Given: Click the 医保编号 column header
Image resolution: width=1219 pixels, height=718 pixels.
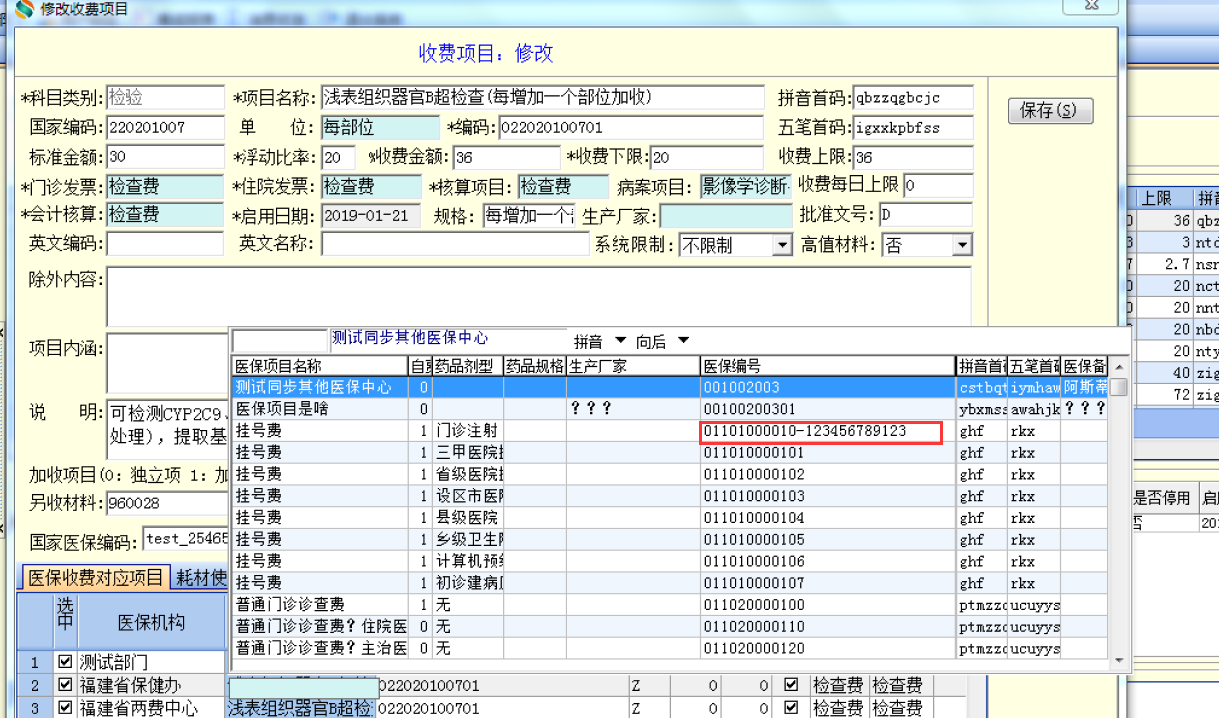Looking at the screenshot, I should [x=827, y=366].
